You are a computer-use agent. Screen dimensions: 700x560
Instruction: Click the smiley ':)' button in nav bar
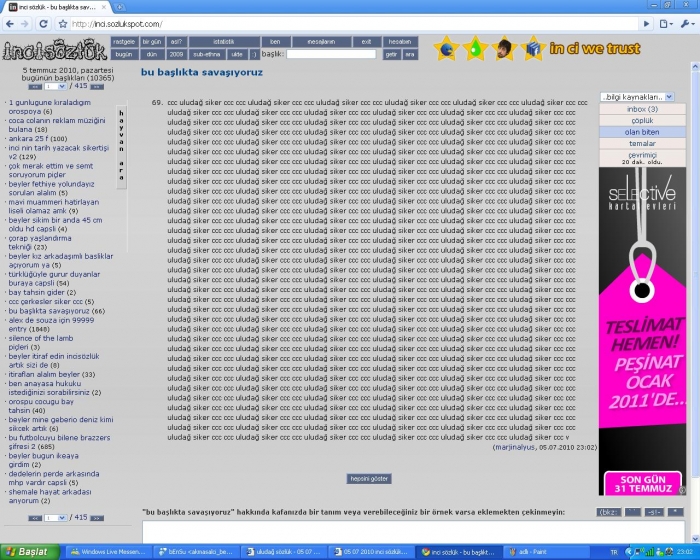coord(254,54)
